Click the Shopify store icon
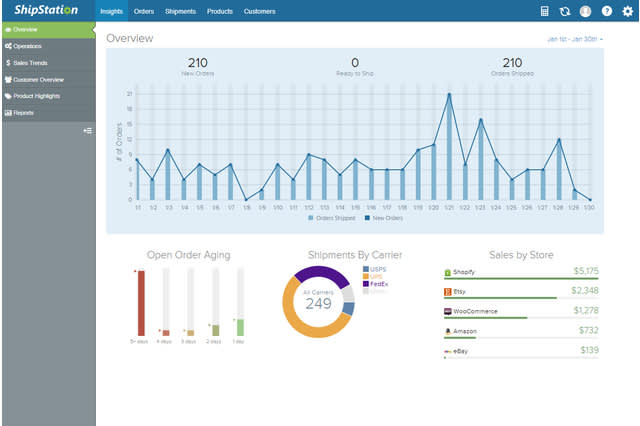The height and width of the screenshot is (426, 640). point(448,271)
